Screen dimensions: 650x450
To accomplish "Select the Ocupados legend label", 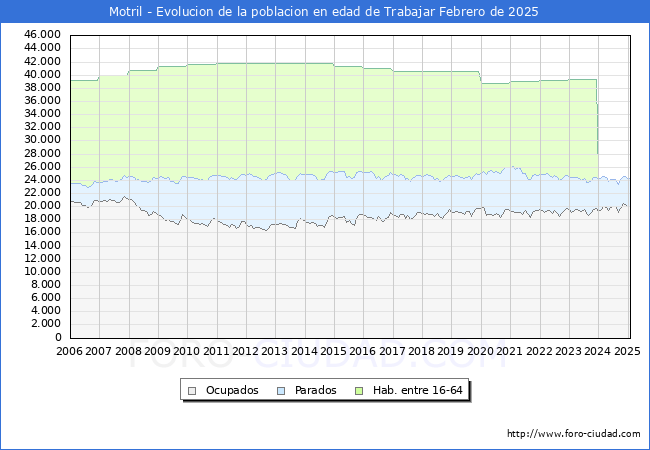I will (232, 390).
